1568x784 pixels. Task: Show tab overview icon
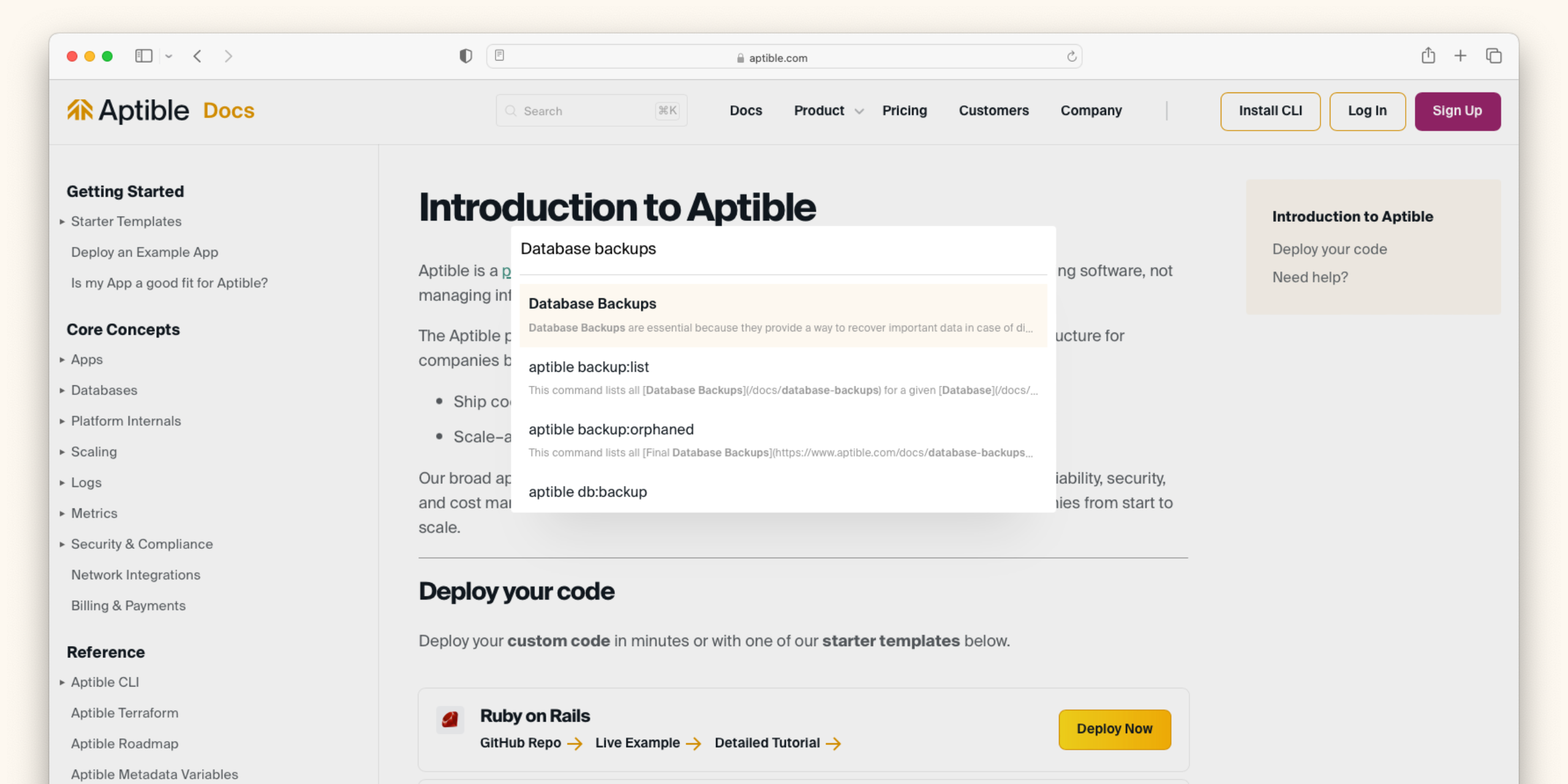[x=1494, y=56]
